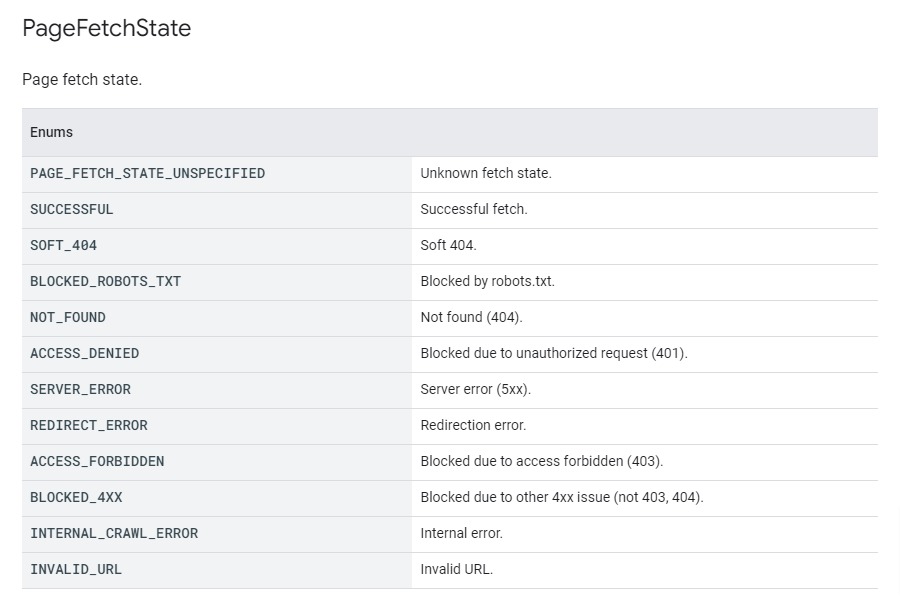Viewport: 900px width, 613px height.
Task: Select the PAGE_FETCH_STATE_UNSPECIFIED enum name
Action: (x=148, y=173)
